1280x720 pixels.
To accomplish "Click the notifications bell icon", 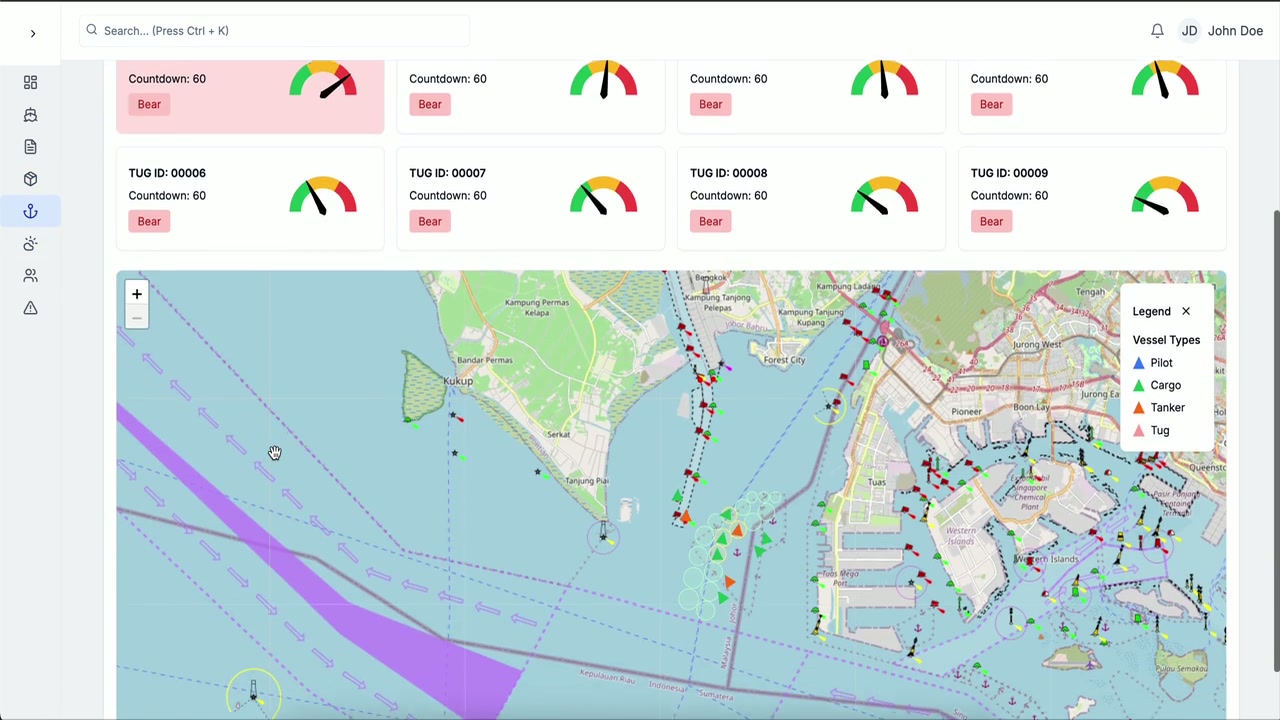I will click(1157, 31).
